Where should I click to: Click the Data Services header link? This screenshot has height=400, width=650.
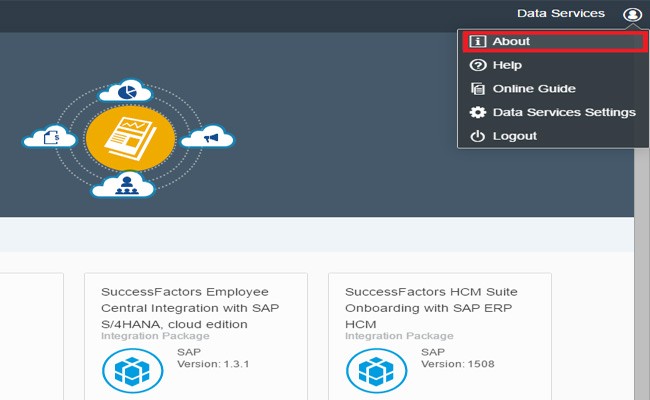click(561, 13)
